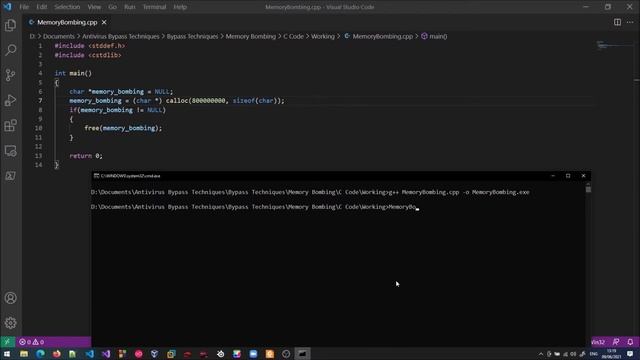Open errors and warnings status item

31,342
